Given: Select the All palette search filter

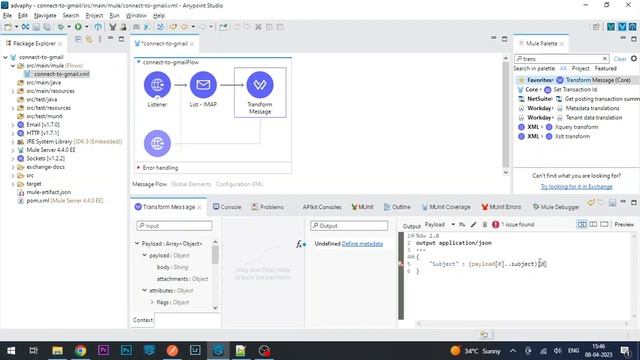Looking at the screenshot, I should (563, 69).
